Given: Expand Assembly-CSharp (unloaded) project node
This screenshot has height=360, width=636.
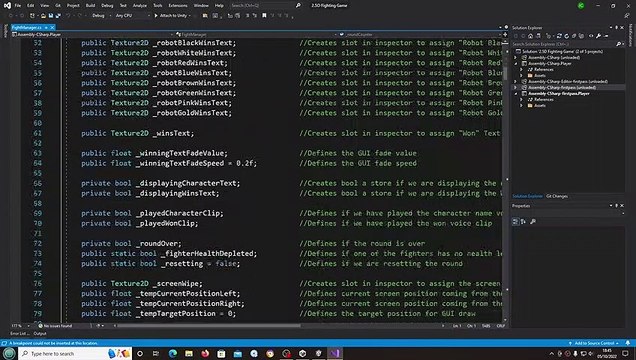Looking at the screenshot, I should click(x=516, y=58).
